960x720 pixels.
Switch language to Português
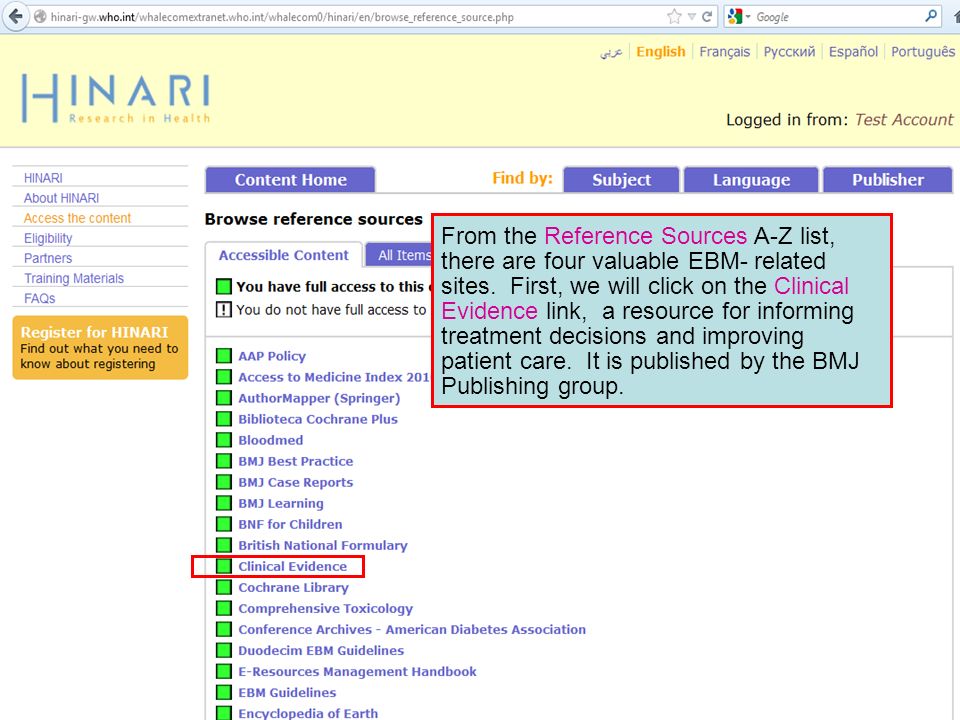923,52
